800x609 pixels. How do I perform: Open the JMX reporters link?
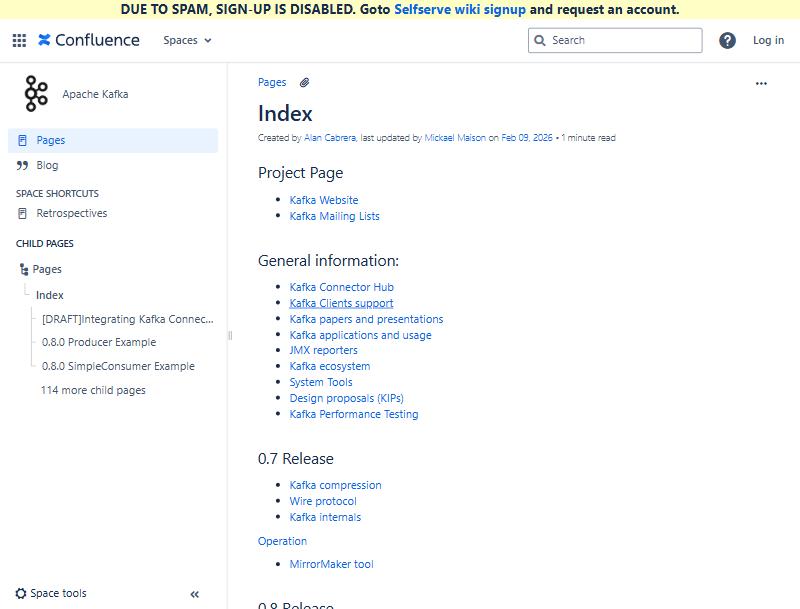point(323,350)
